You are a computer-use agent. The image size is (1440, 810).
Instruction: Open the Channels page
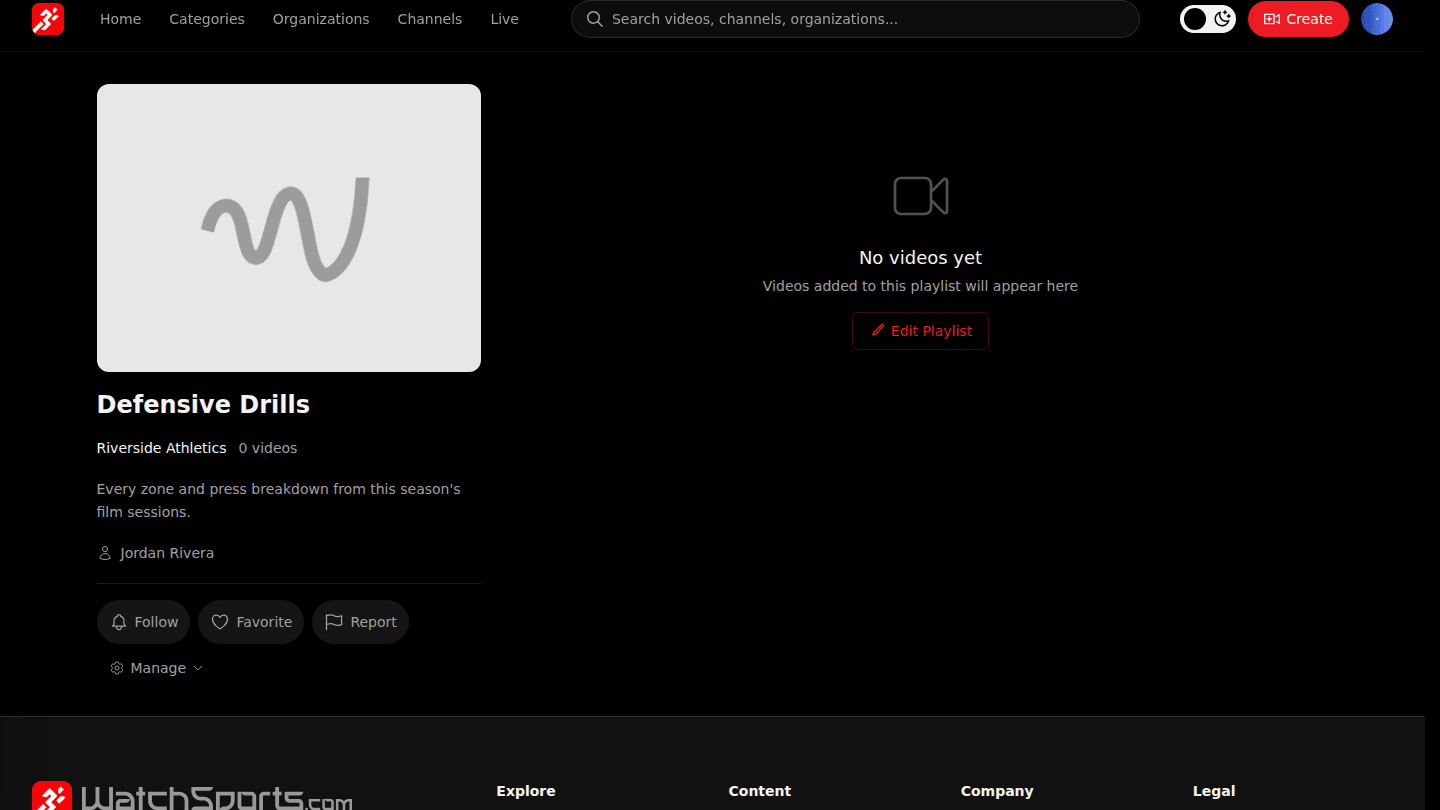pos(430,19)
